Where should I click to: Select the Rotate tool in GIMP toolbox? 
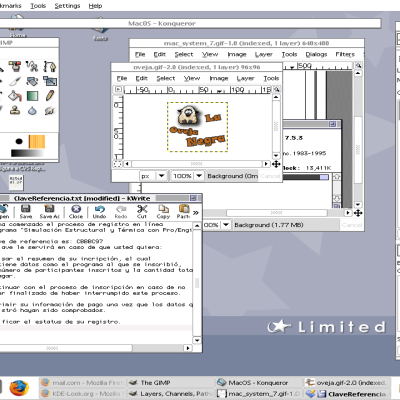point(32,81)
